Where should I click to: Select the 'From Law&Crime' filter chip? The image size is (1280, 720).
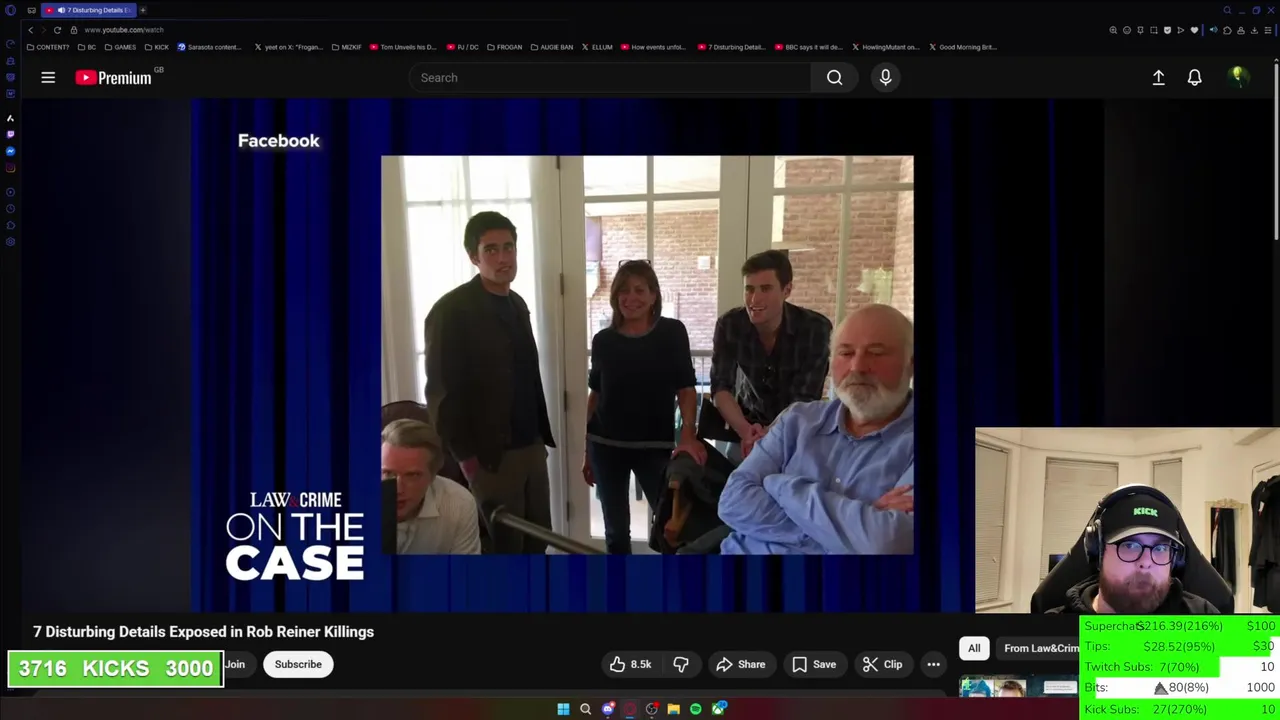click(x=1040, y=648)
